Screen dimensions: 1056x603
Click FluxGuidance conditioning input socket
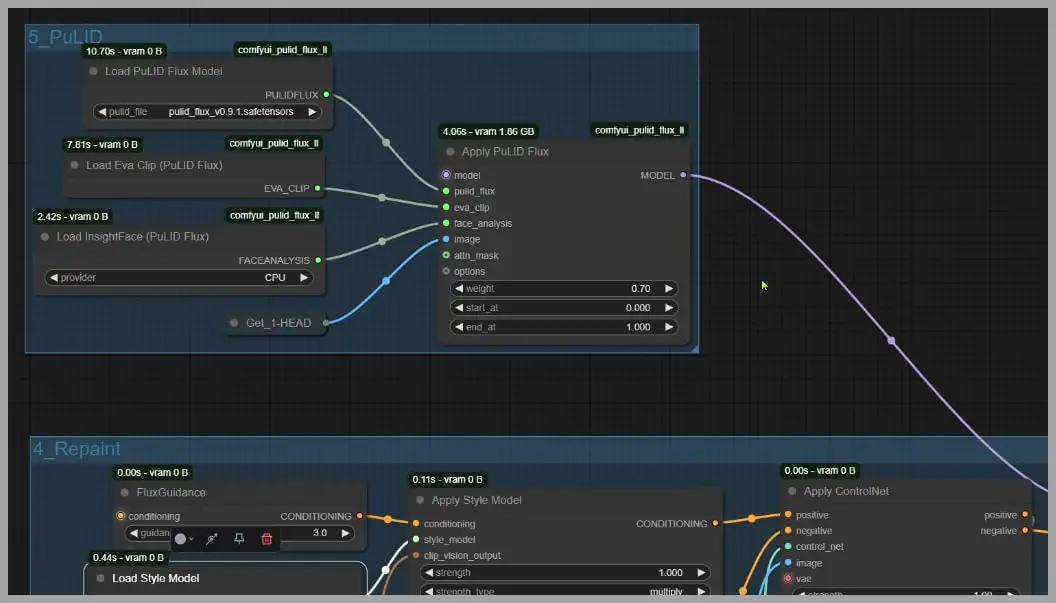[x=121, y=516]
